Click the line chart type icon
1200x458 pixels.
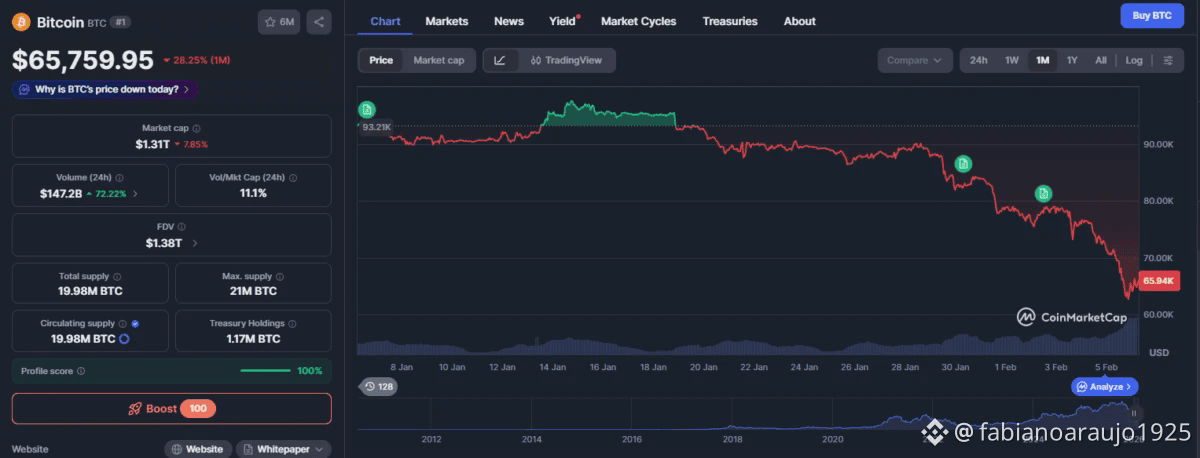500,60
